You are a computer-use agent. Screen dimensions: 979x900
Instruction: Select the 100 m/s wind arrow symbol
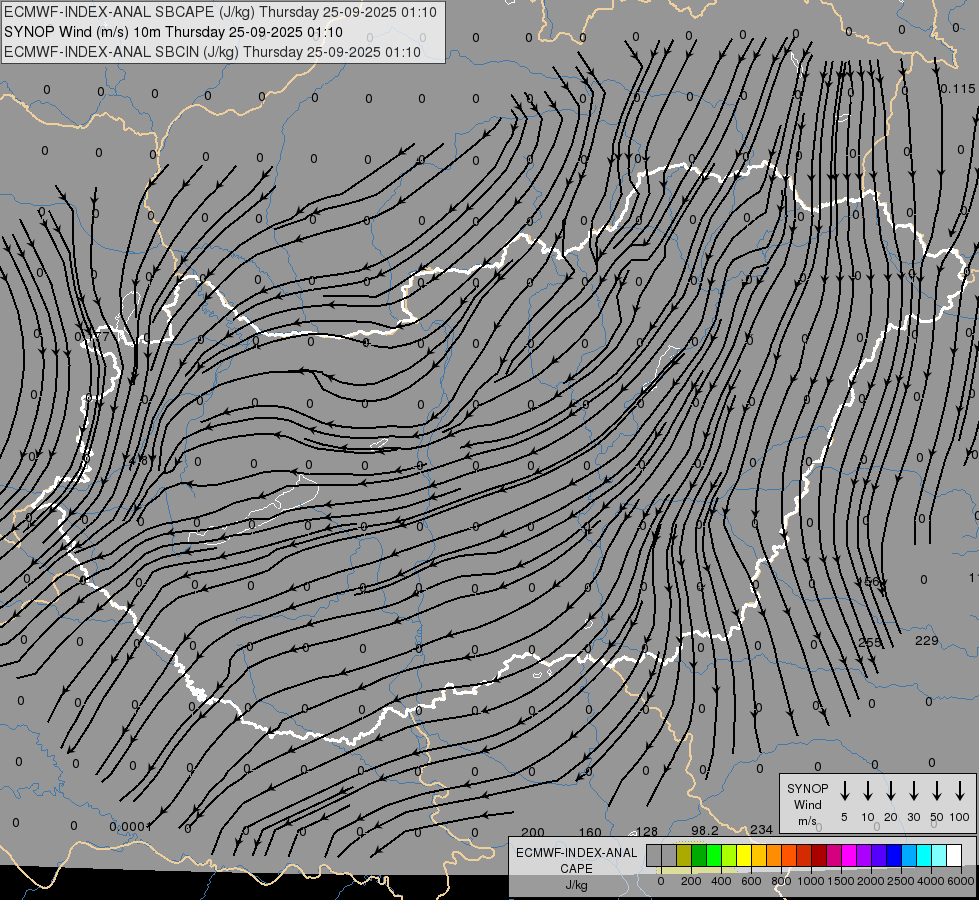pyautogui.click(x=960, y=791)
